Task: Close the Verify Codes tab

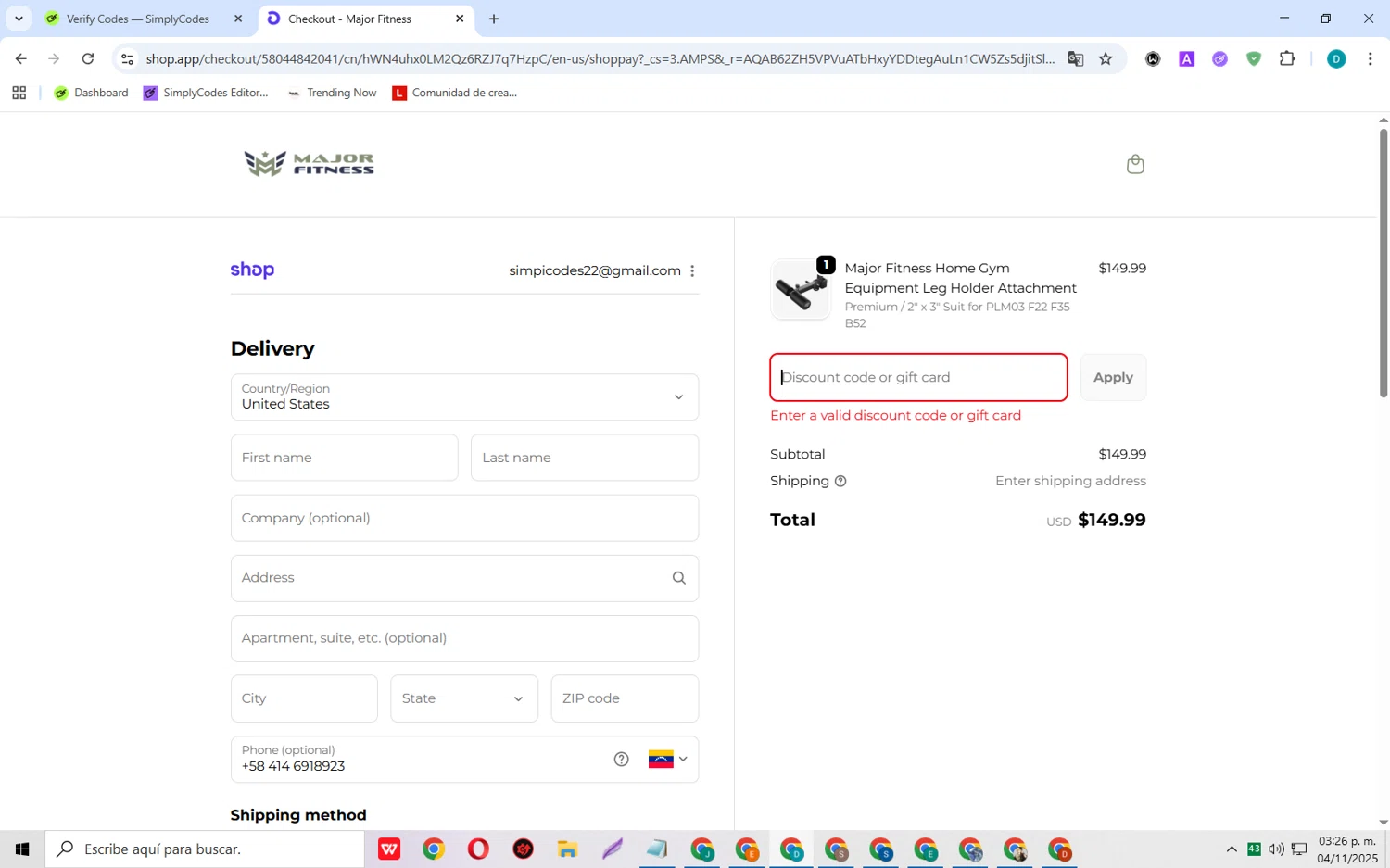Action: coord(238,19)
